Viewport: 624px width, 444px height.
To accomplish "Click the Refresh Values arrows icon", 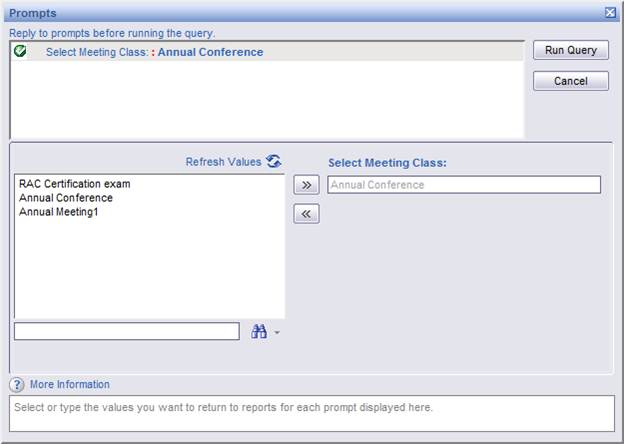I will [274, 162].
